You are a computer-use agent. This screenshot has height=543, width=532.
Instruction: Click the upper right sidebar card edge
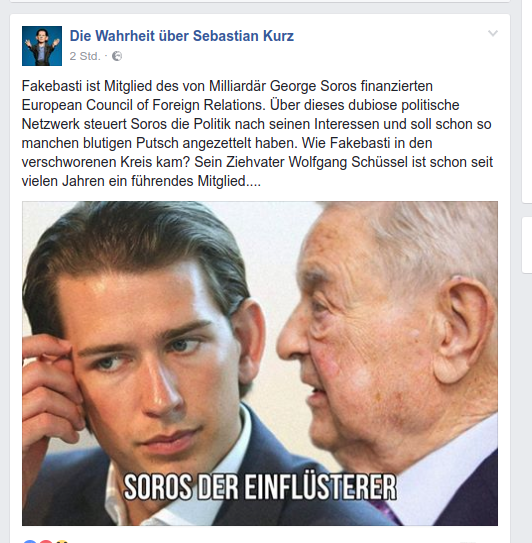527,100
